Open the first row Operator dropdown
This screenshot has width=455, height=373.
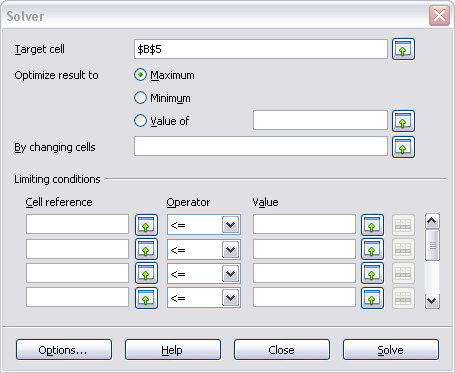point(231,225)
